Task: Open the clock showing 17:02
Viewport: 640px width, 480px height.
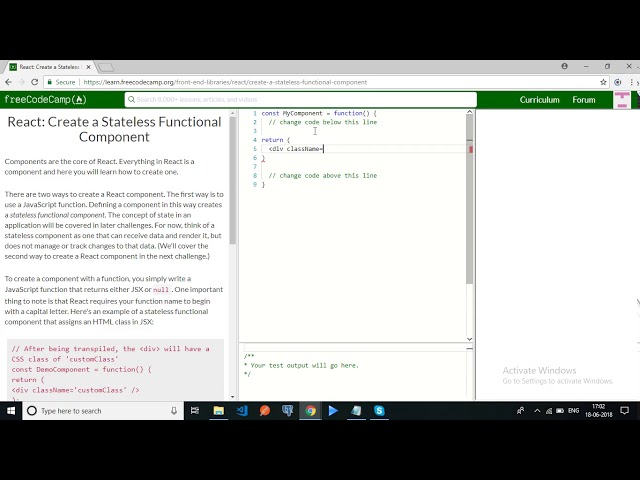Action: [x=598, y=411]
